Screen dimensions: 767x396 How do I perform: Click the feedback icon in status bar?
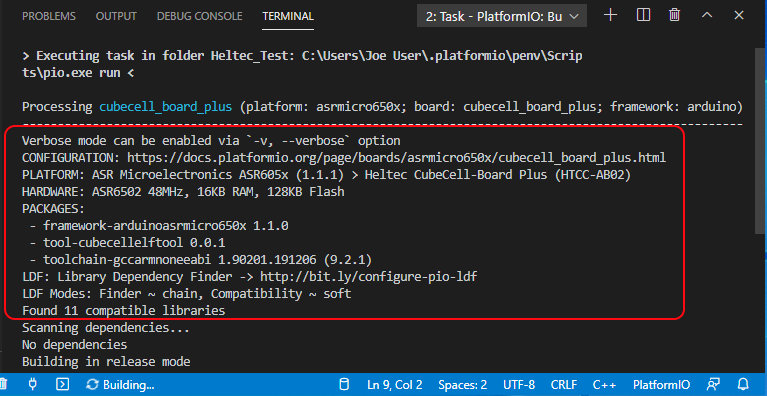pos(713,384)
